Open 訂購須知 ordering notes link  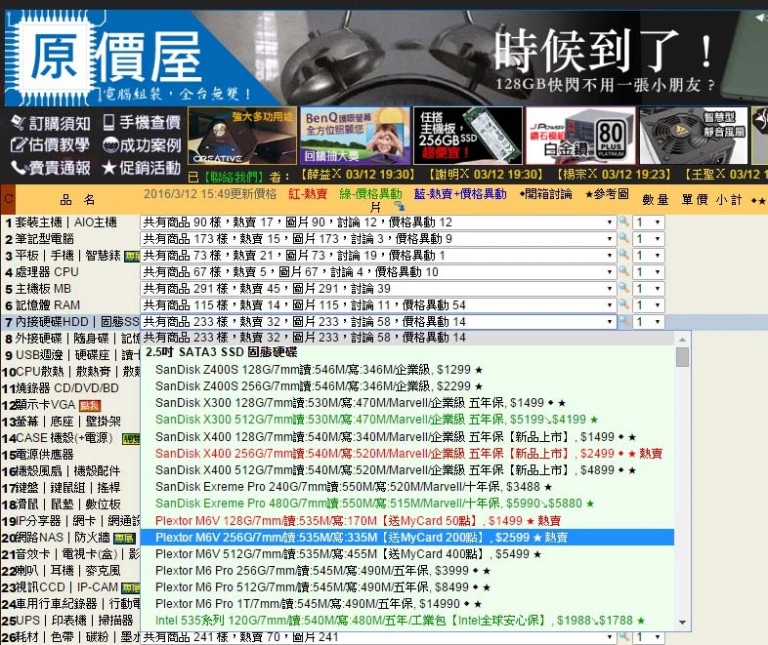pyautogui.click(x=51, y=123)
